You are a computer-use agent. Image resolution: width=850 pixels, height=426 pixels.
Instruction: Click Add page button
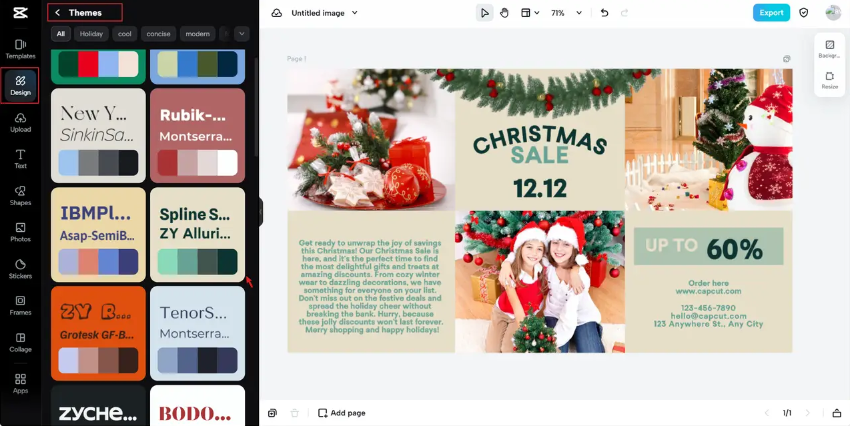(x=342, y=413)
